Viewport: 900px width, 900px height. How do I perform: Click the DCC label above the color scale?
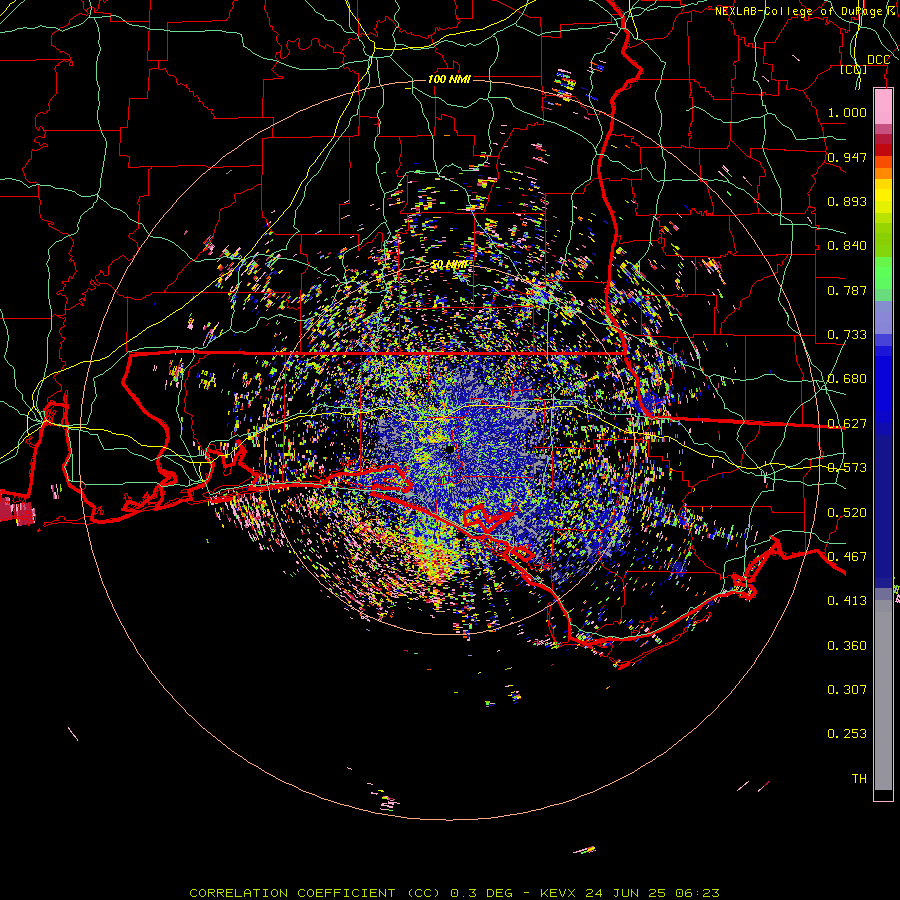878,60
